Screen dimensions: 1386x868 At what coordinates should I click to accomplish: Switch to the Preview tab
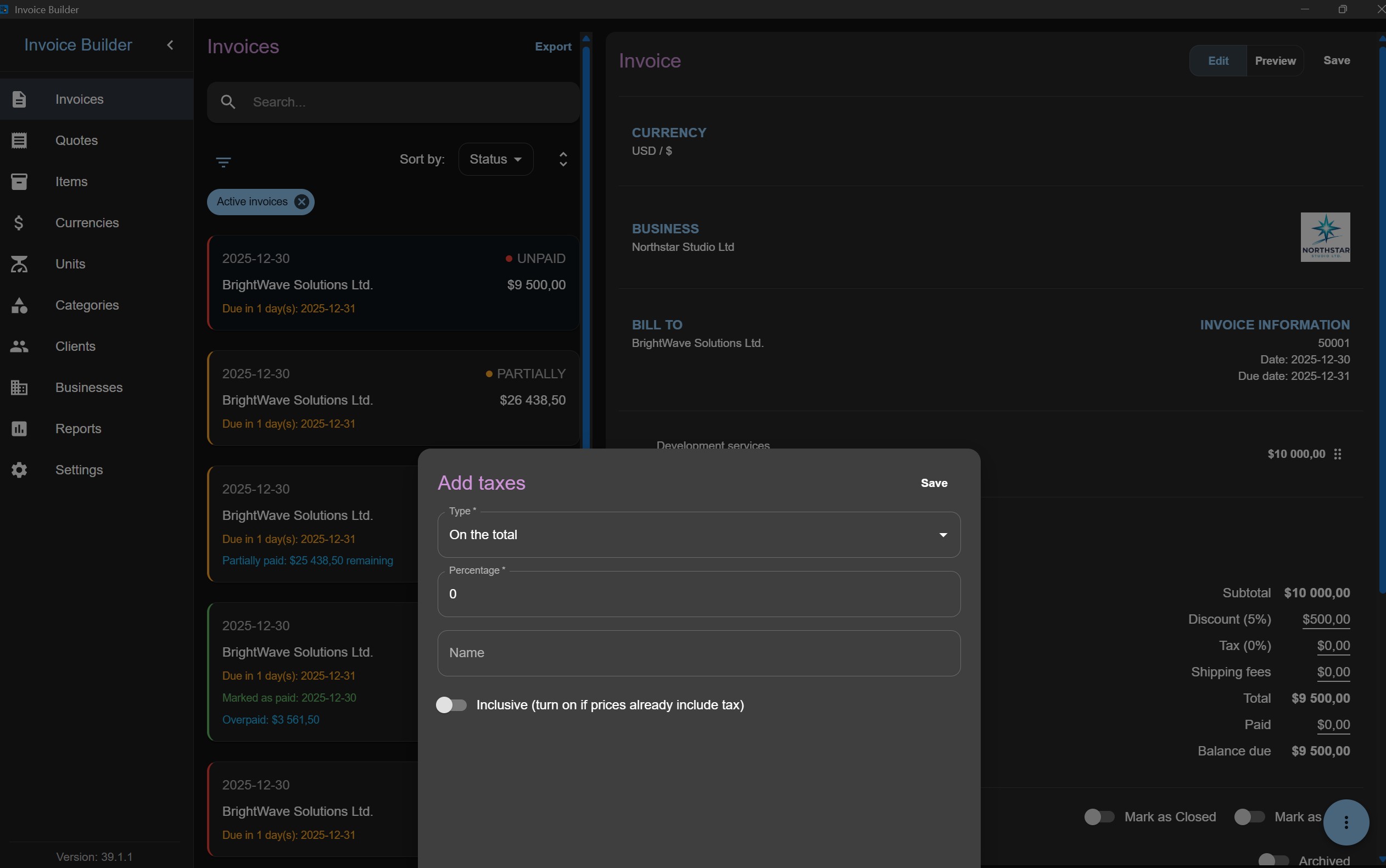[1275, 61]
